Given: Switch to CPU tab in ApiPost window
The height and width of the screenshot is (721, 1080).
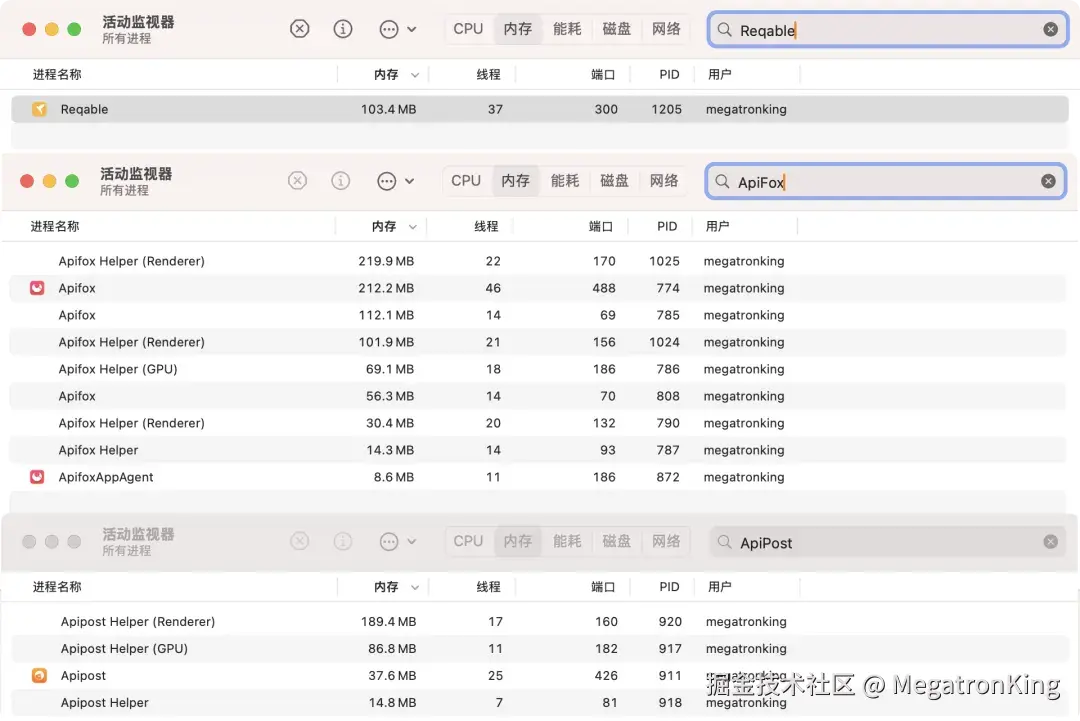Looking at the screenshot, I should coord(468,541).
